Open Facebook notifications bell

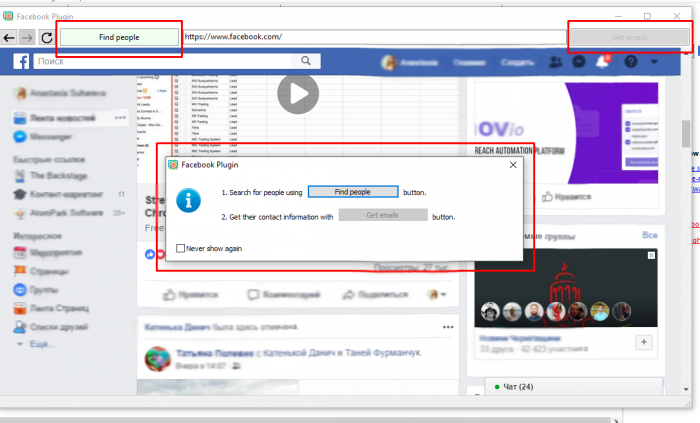tap(603, 62)
